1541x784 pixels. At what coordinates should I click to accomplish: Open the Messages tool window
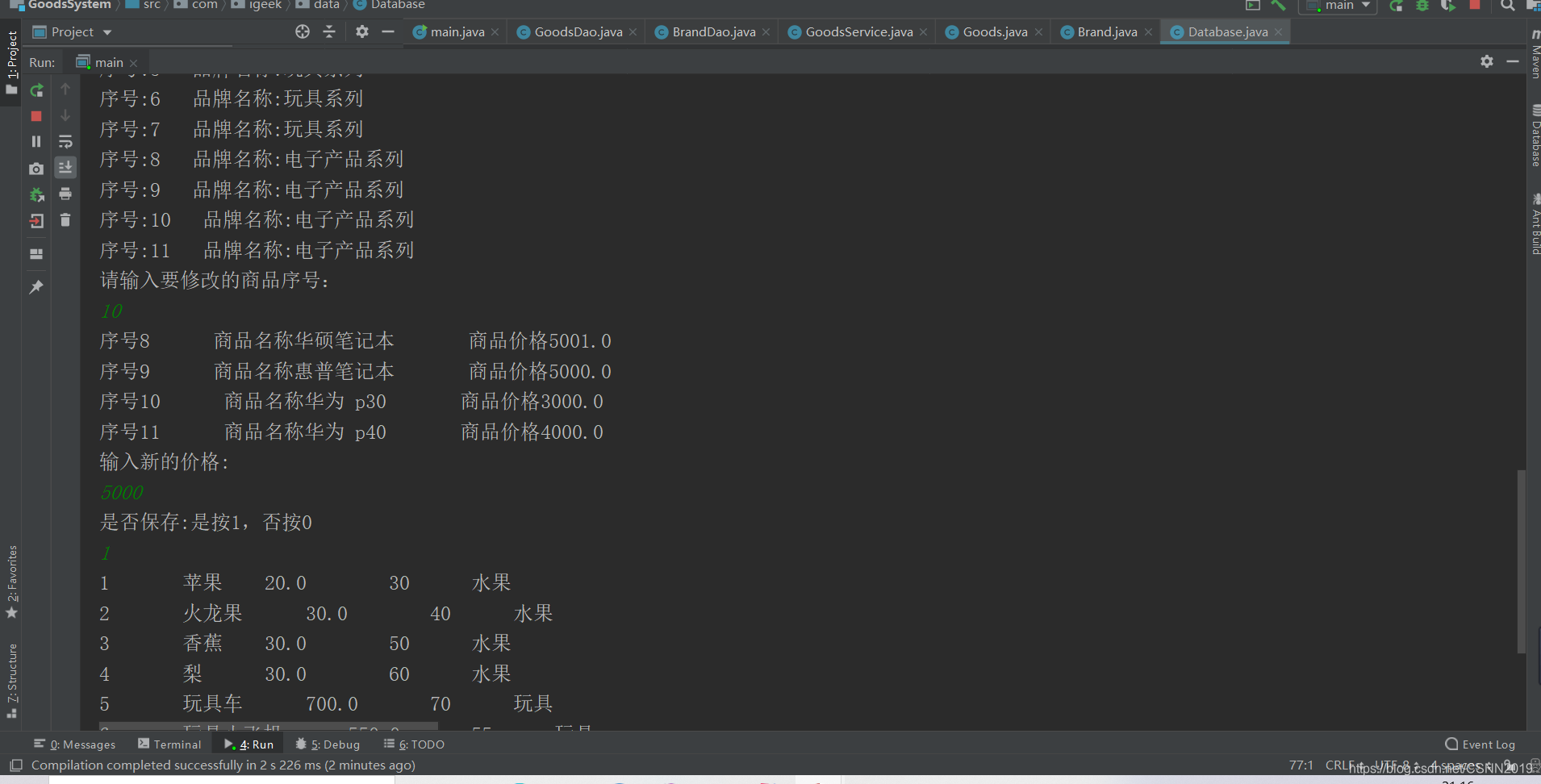click(x=74, y=744)
